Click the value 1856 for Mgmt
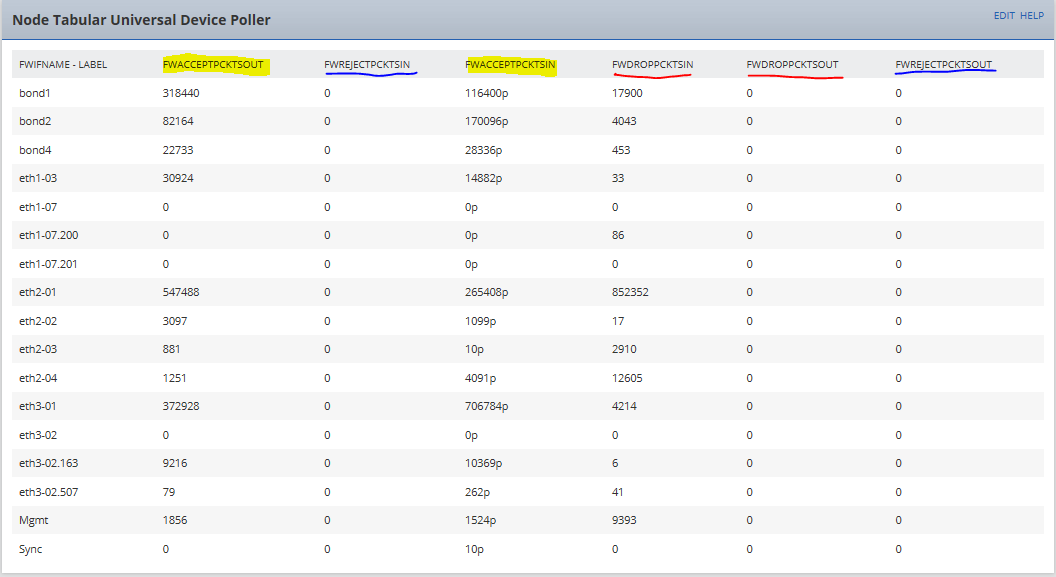 [174, 520]
